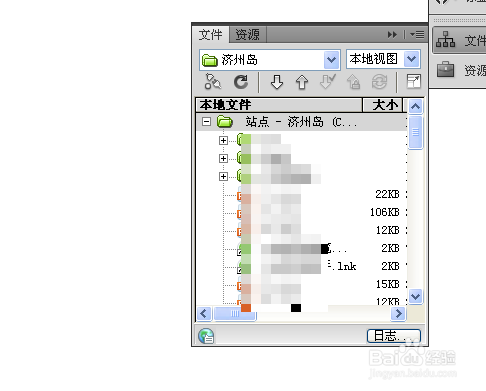Click the horizontal scrollbar thumb
This screenshot has height=391, width=486.
pyautogui.click(x=235, y=314)
